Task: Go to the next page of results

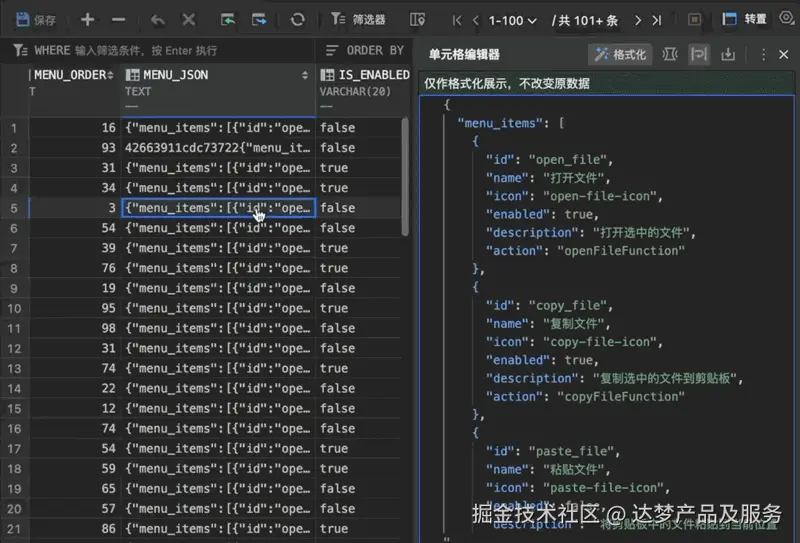Action: [637, 19]
